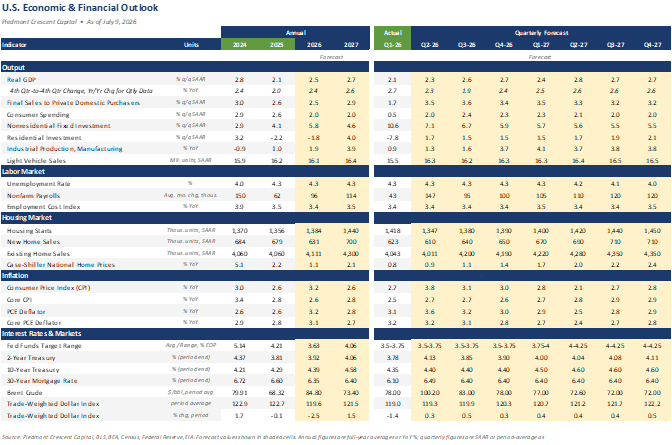Click Nonresidential Fixed Investment Q1-26 value "10.6"

pyautogui.click(x=392, y=126)
